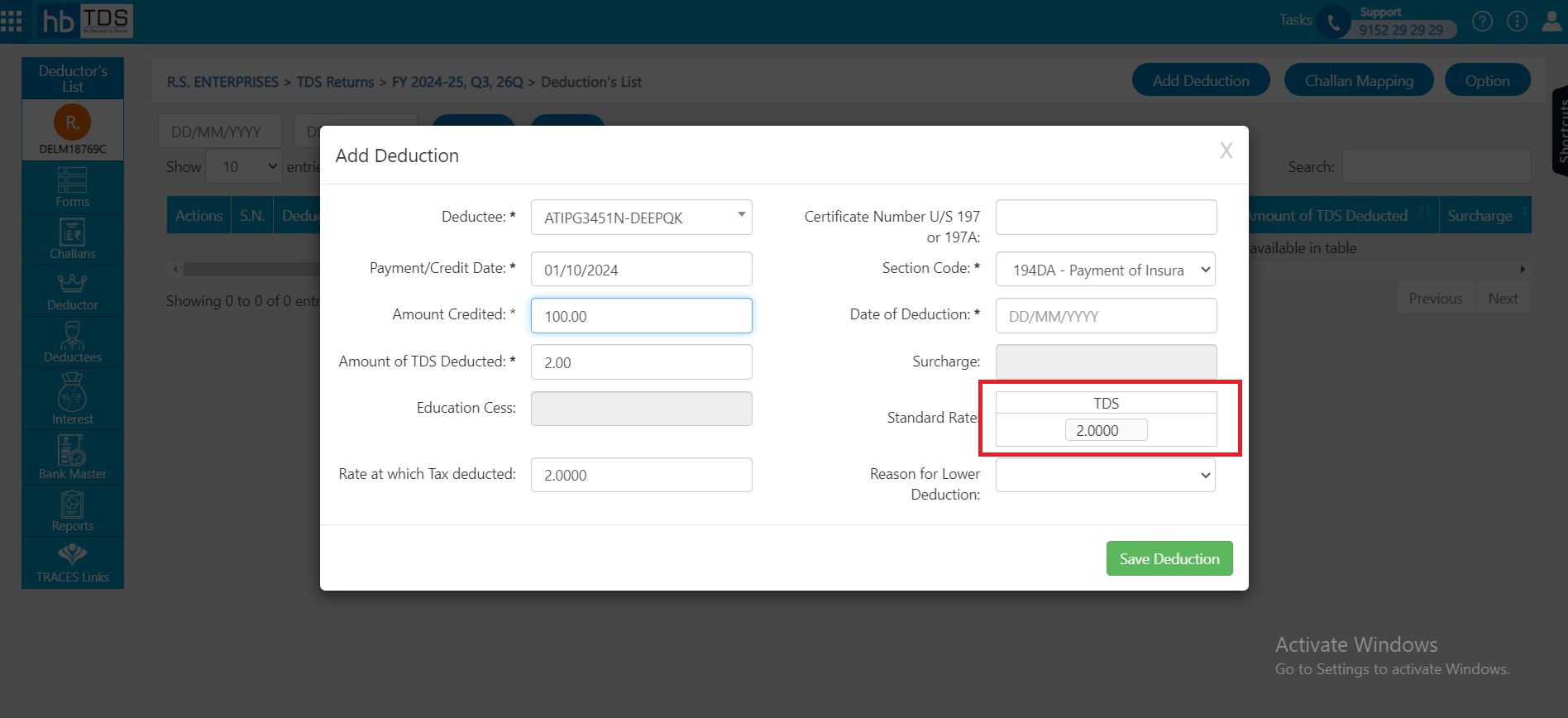Open the help question mark icon

click(1483, 21)
